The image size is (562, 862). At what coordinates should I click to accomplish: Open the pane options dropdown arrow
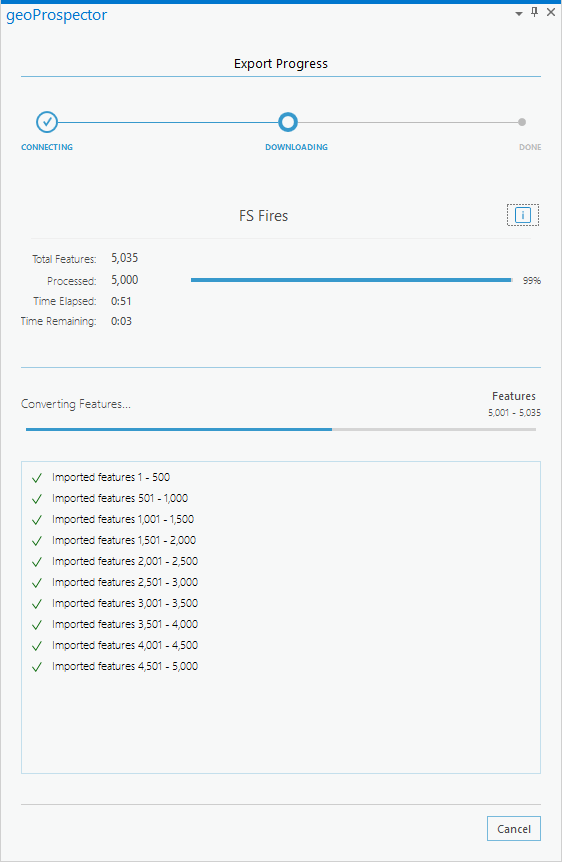tap(519, 14)
